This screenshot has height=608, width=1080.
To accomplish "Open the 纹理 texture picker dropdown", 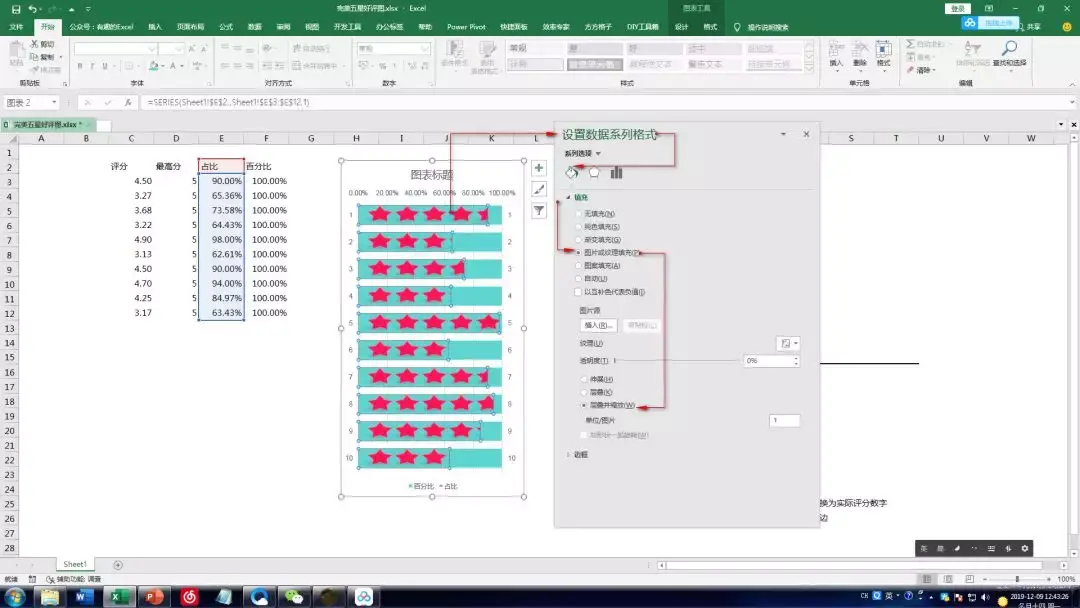I will [788, 343].
